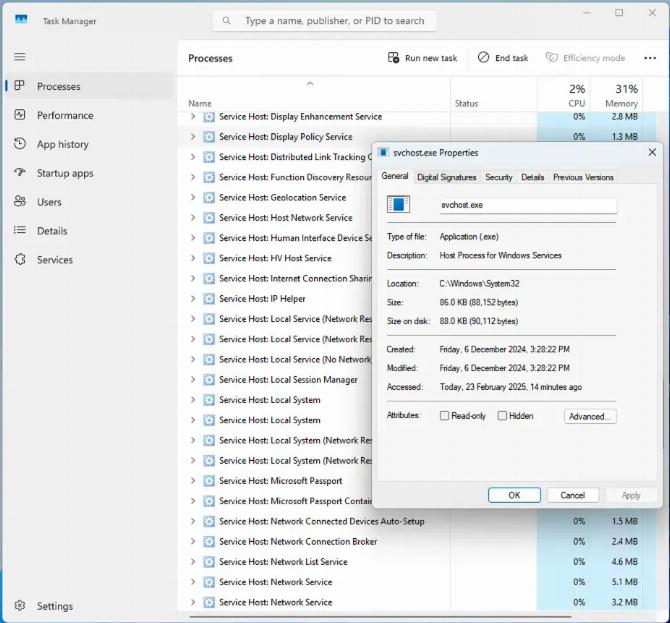
Task: Open the Users page
Action: click(x=90, y=202)
